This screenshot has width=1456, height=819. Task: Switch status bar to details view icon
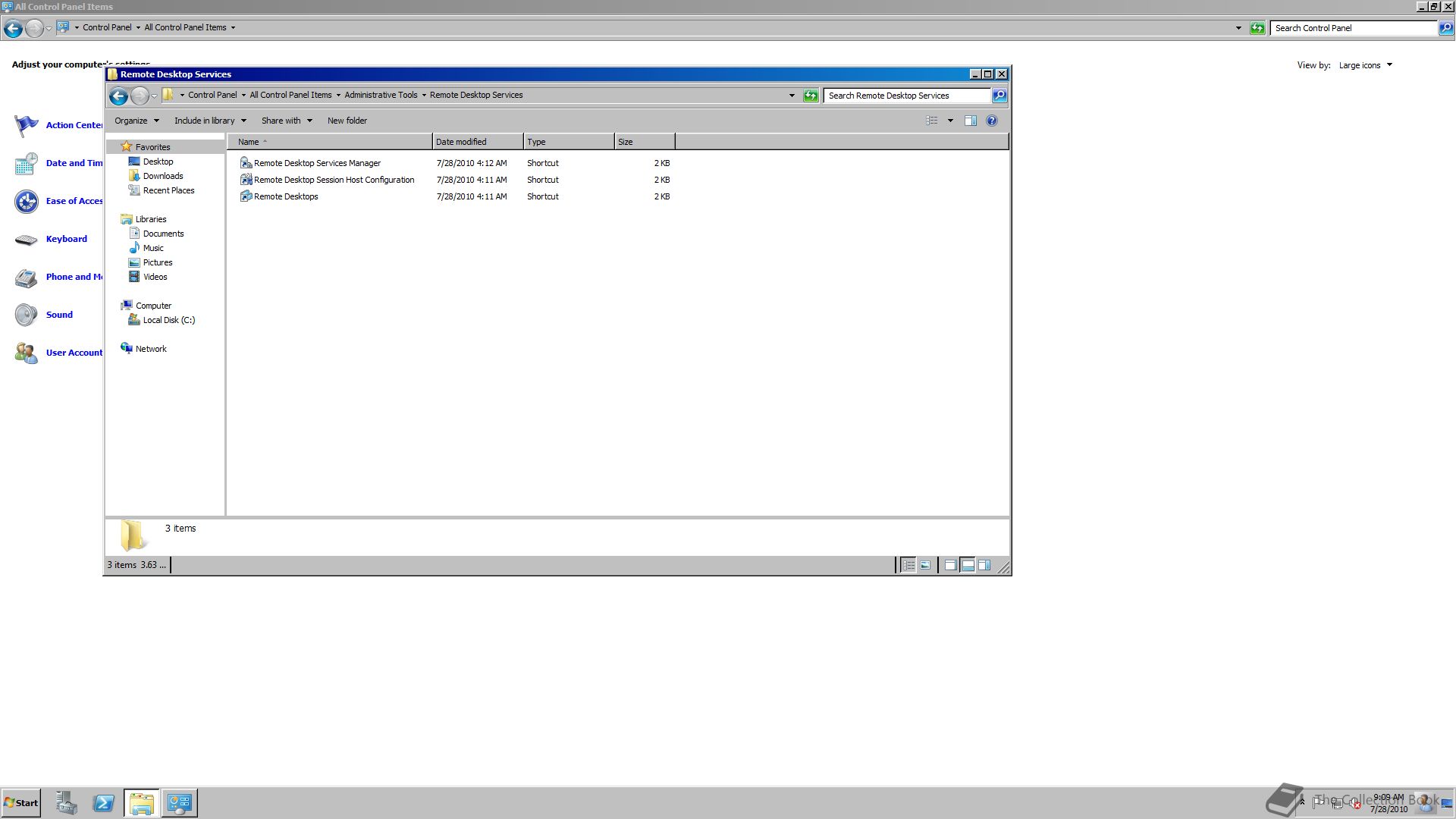pyautogui.click(x=908, y=566)
